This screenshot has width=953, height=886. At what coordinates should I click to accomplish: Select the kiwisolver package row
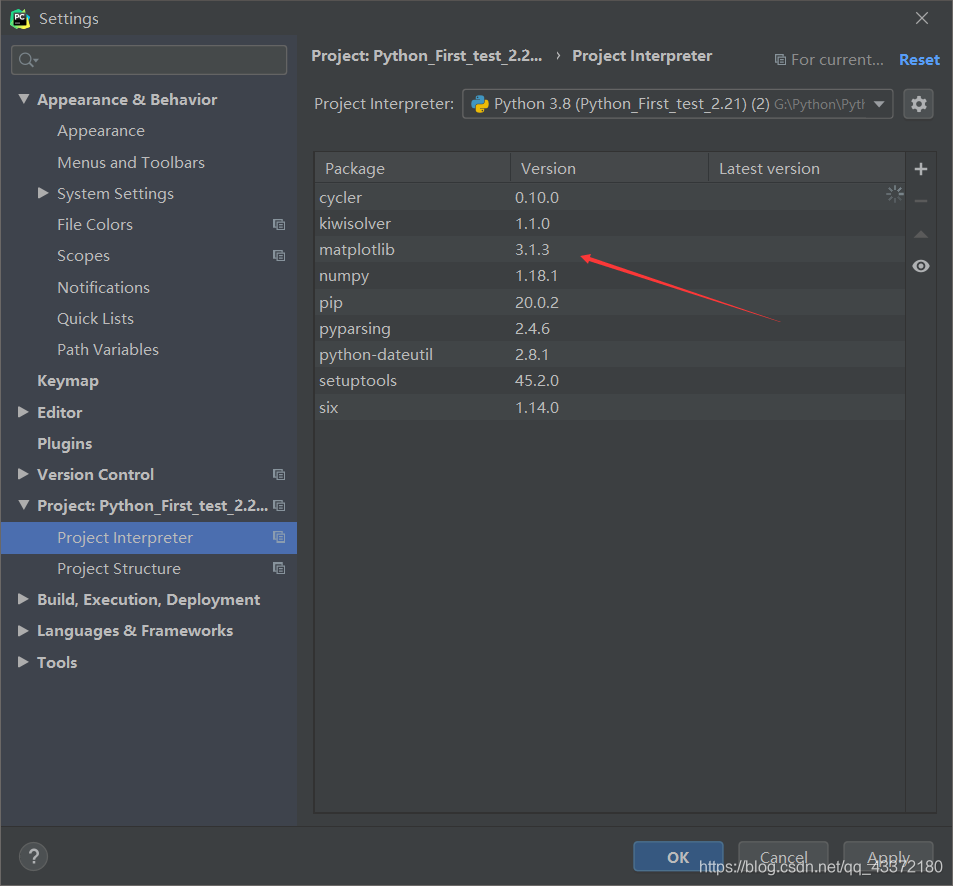(610, 224)
